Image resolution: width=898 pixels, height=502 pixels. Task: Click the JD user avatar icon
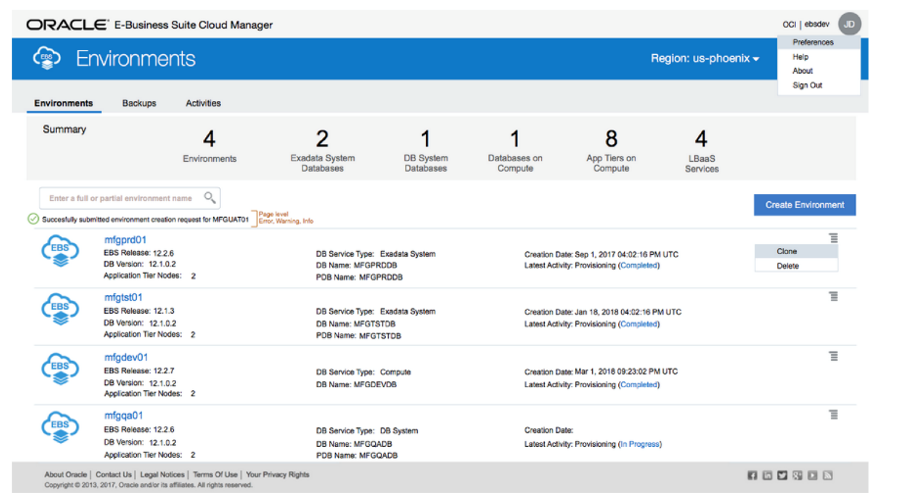pos(849,24)
